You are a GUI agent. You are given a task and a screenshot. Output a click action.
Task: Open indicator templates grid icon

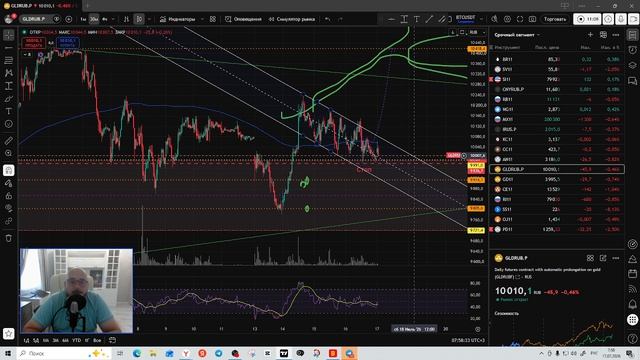(213, 19)
